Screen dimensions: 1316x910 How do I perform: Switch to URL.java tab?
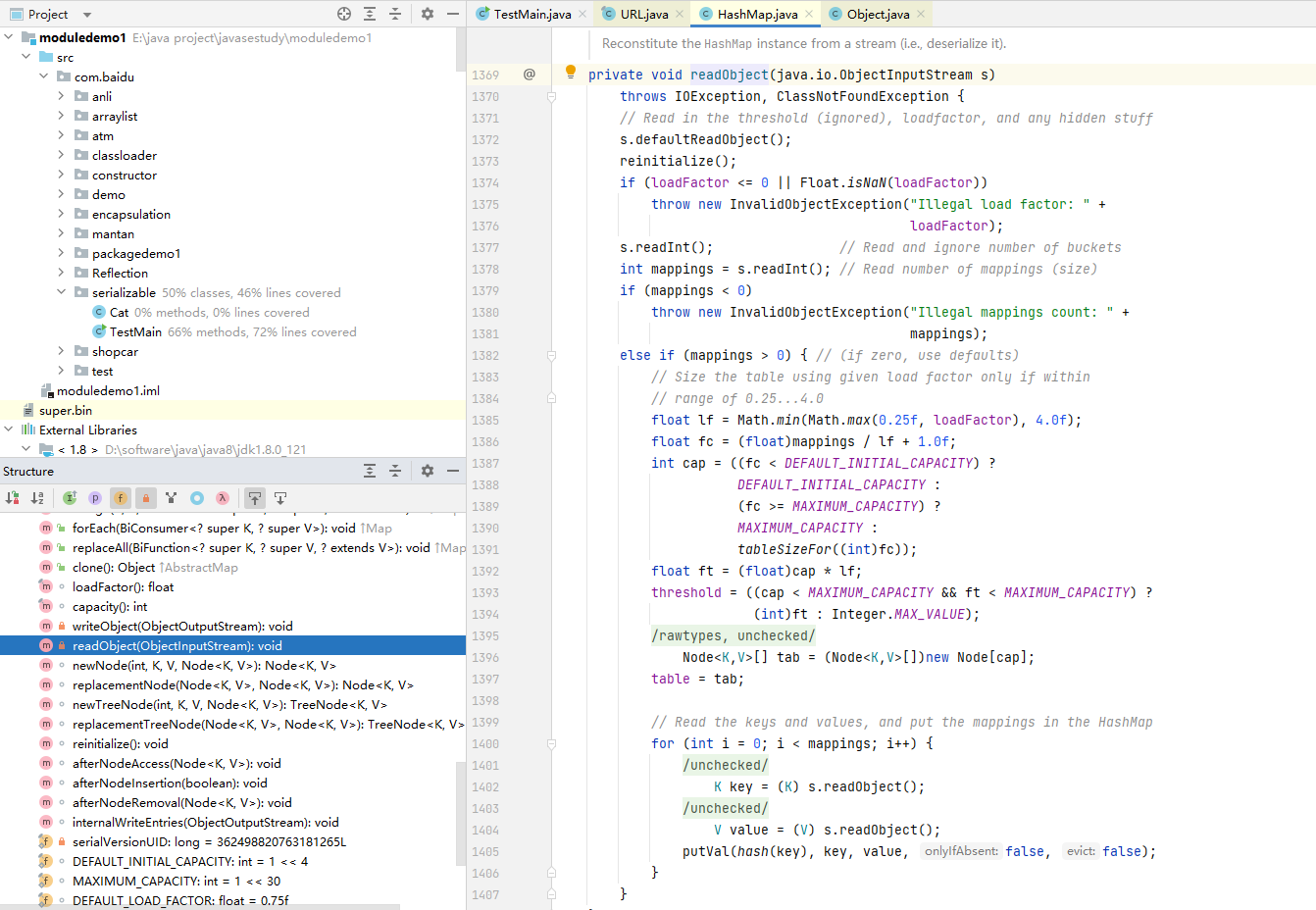(644, 14)
